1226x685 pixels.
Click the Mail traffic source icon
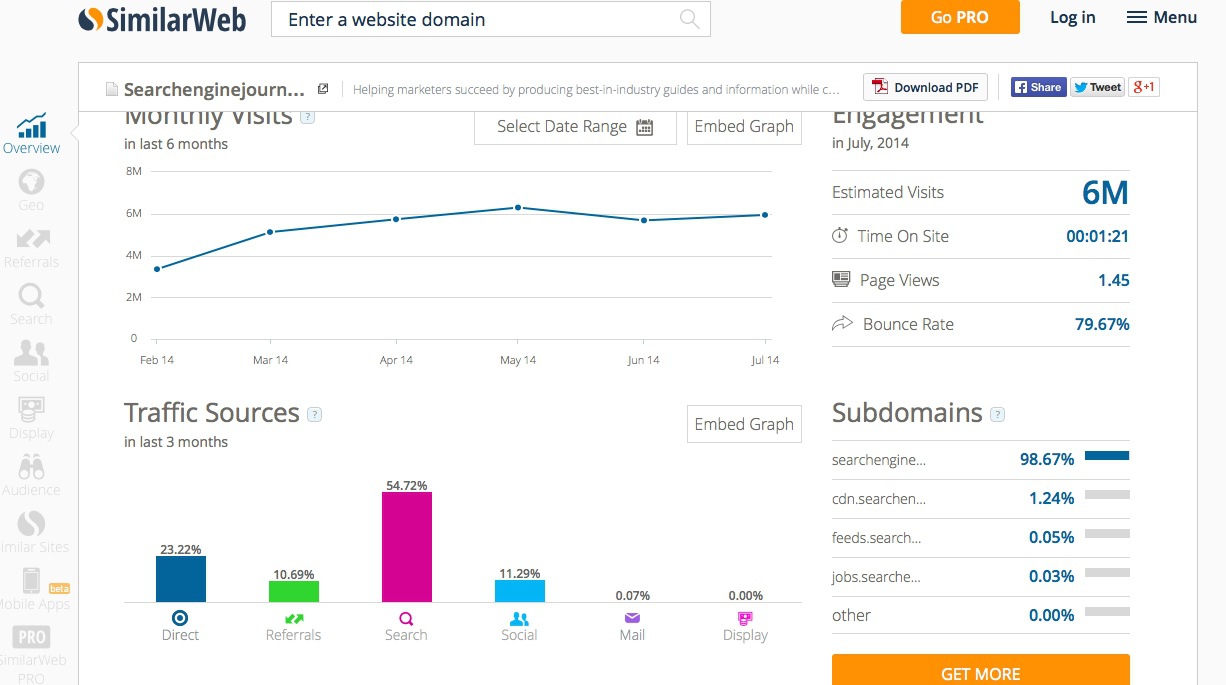(x=632, y=618)
